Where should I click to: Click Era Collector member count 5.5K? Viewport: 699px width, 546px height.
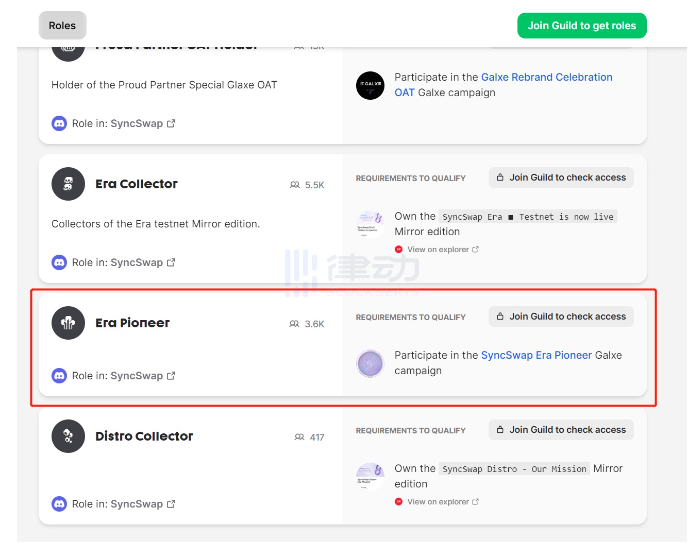tap(314, 185)
